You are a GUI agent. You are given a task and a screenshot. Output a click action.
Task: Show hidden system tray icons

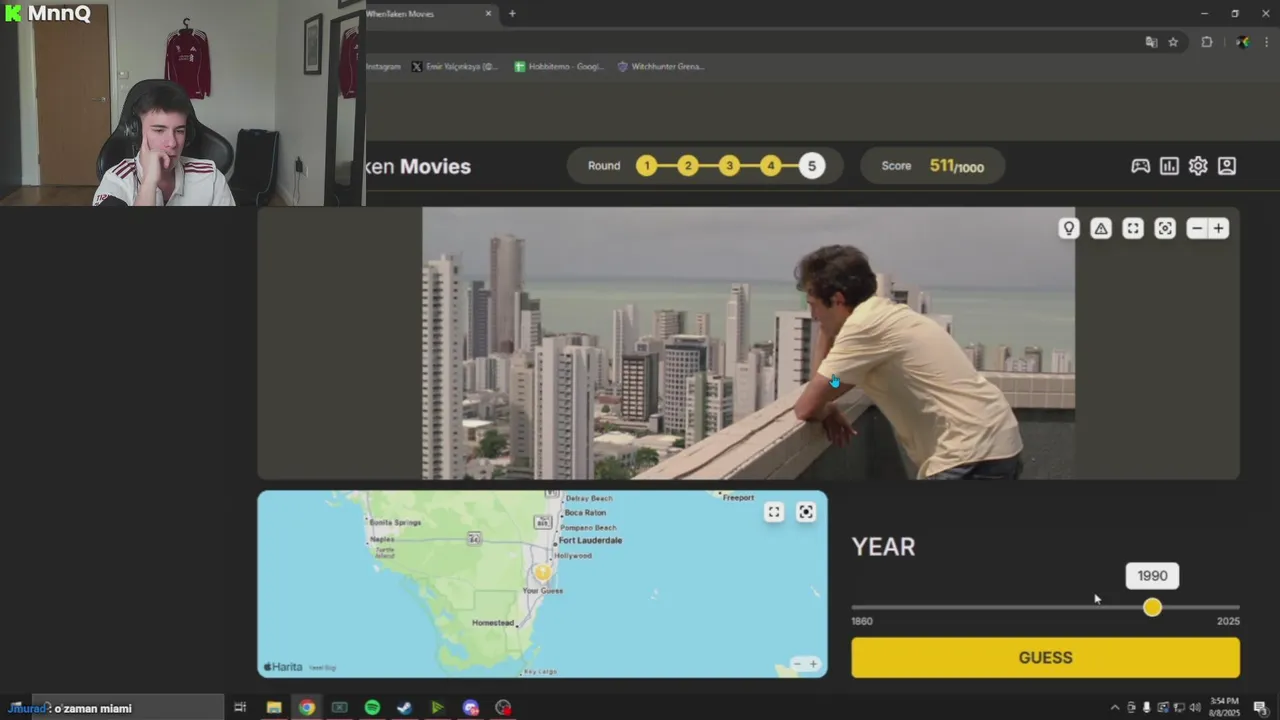click(1116, 708)
